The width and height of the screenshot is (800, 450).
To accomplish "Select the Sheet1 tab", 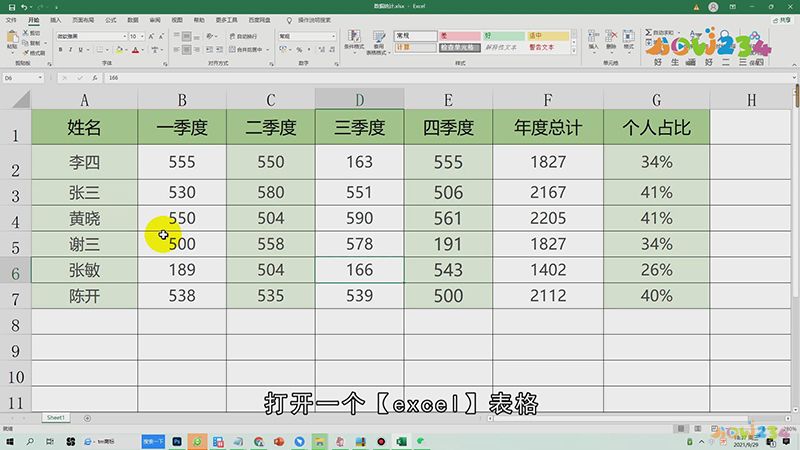I will (x=56, y=417).
